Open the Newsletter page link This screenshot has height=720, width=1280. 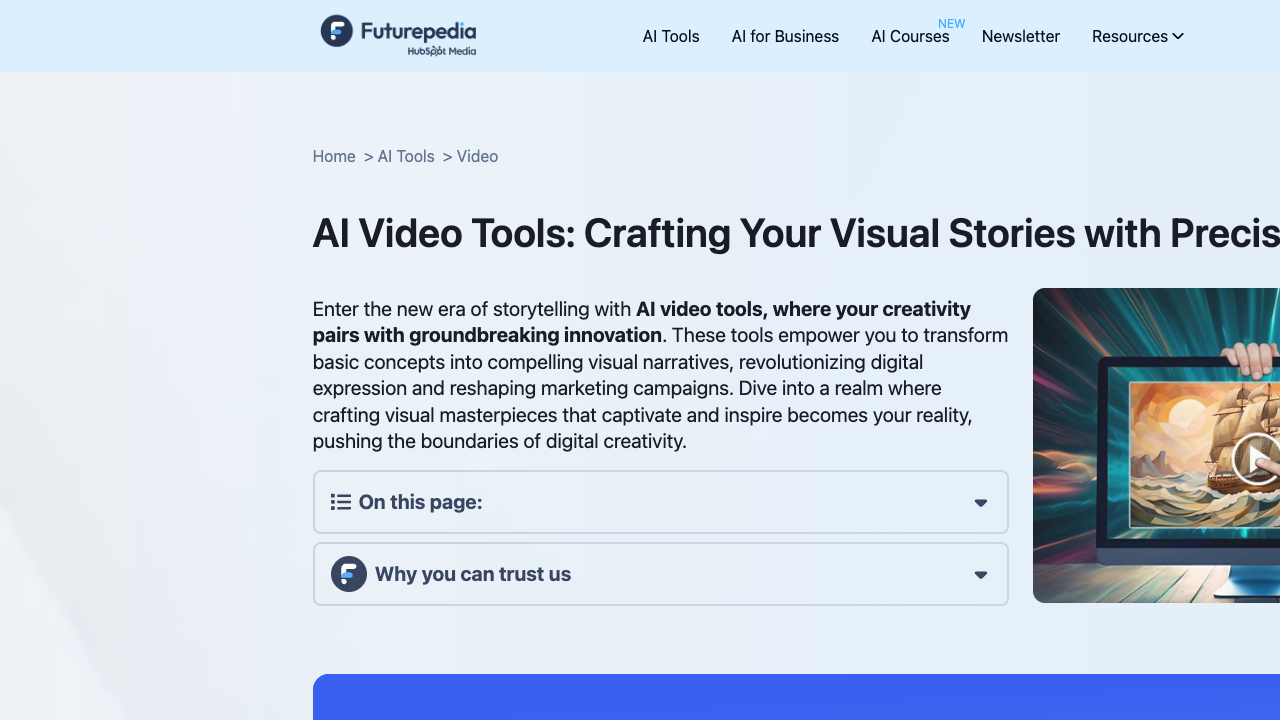coord(1021,36)
